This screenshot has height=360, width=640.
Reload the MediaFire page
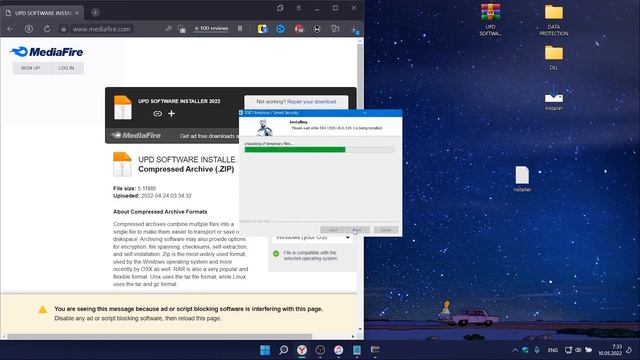pos(47,29)
